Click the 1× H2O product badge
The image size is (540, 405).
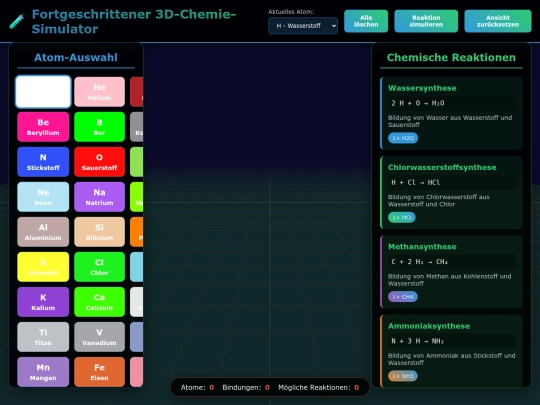click(x=403, y=138)
